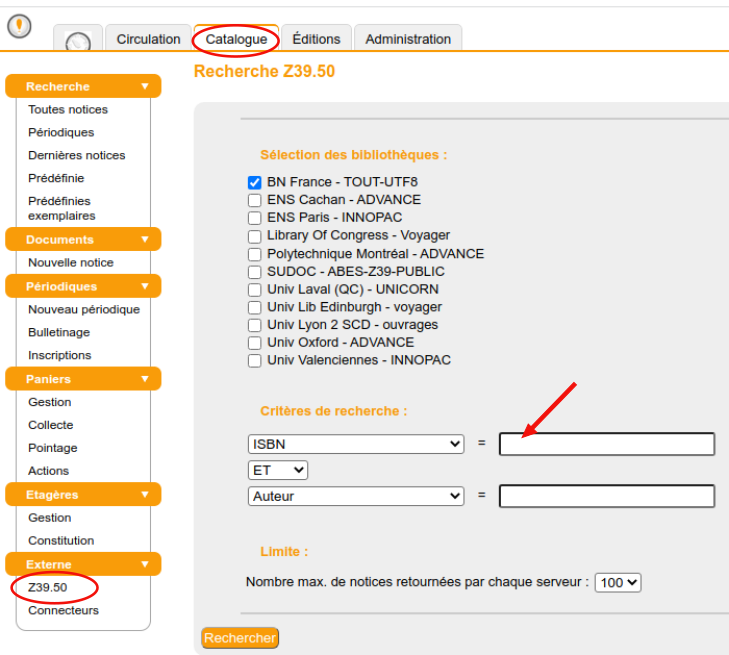
Task: Open the dashboard tab with round icon
Action: (x=77, y=41)
